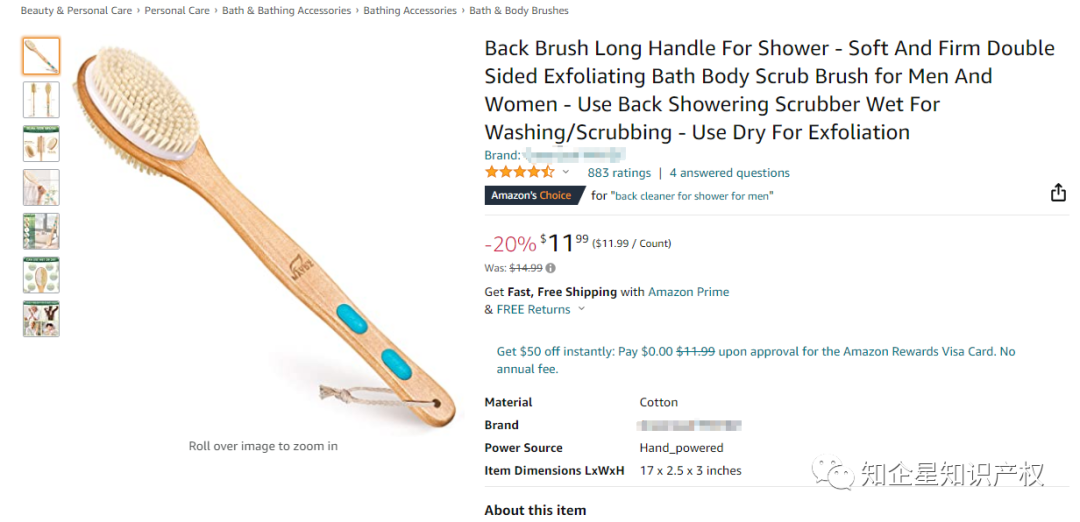Click the Amazon Prime link
The image size is (1080, 522).
688,292
